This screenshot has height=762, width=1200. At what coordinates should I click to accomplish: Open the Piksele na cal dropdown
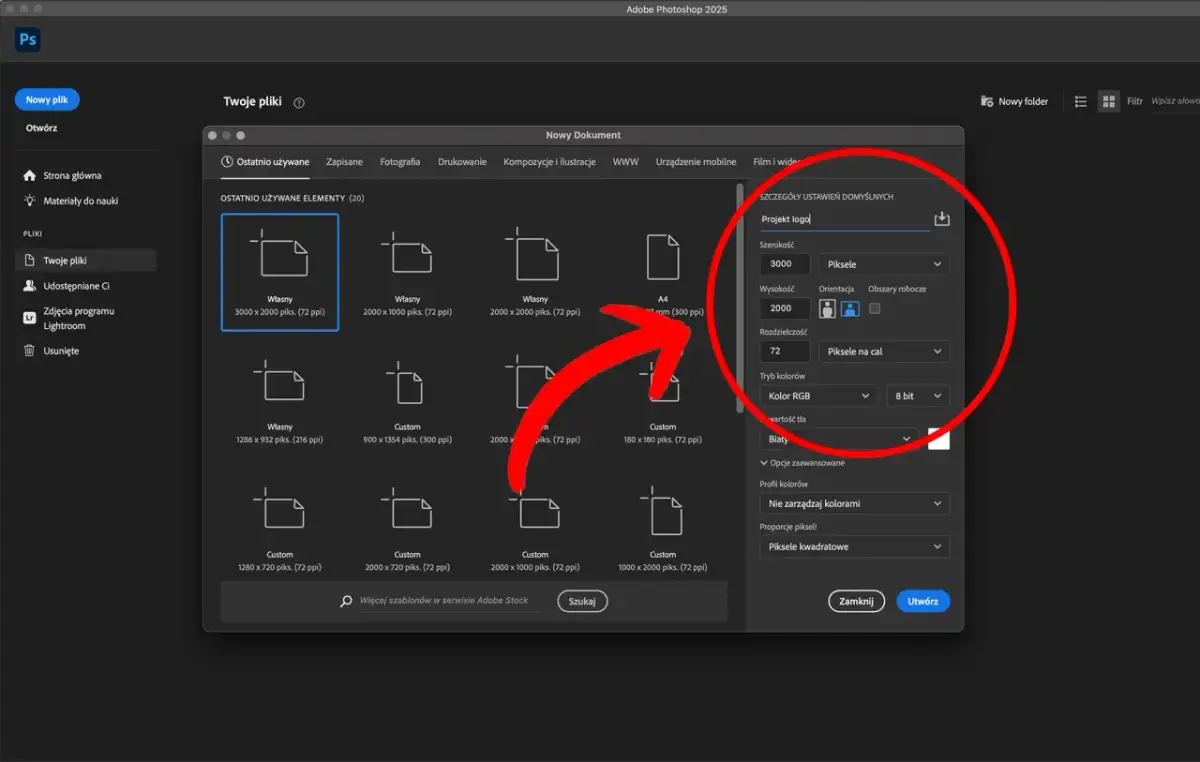pos(884,352)
